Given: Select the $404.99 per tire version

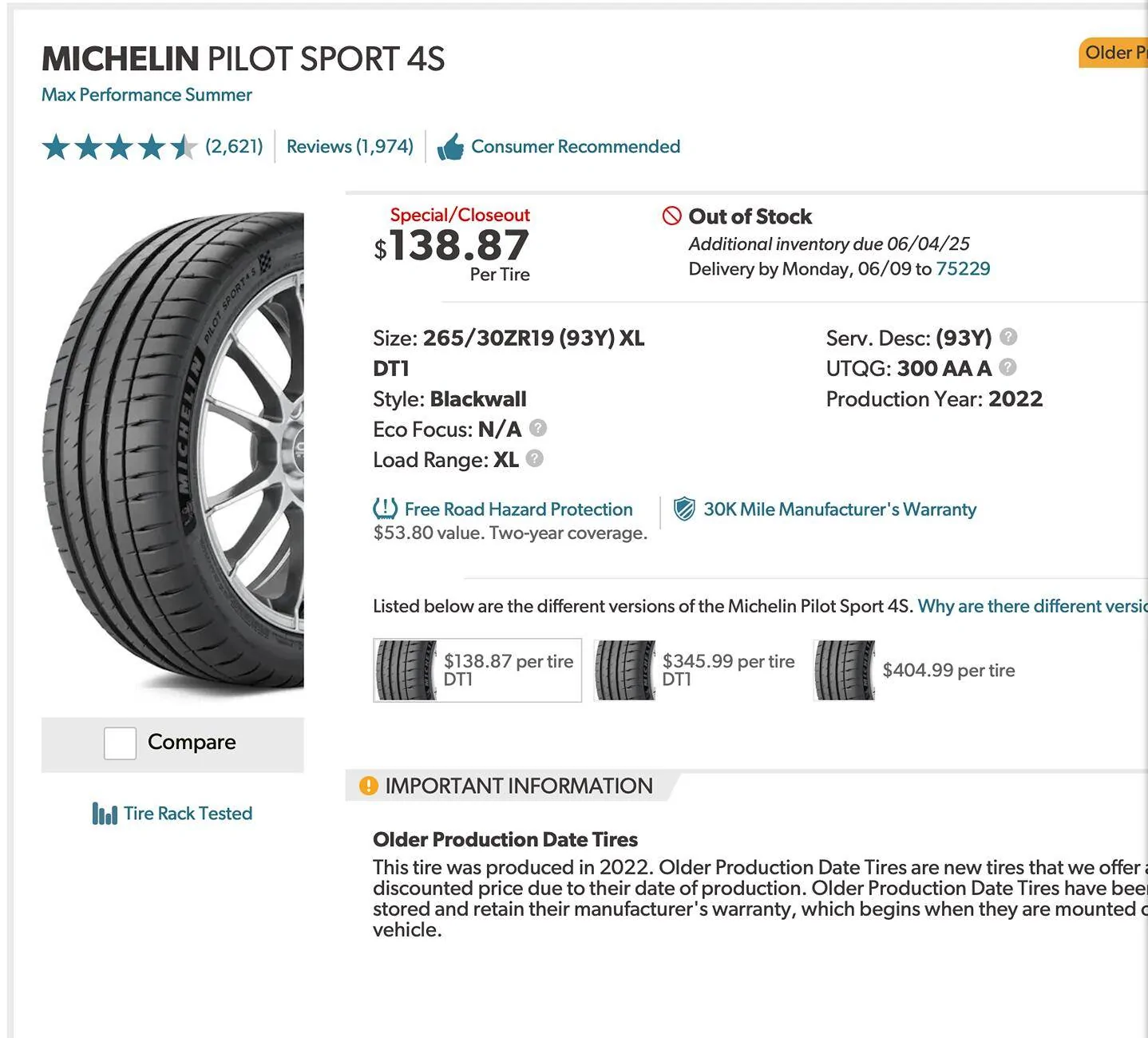Looking at the screenshot, I should click(x=915, y=671).
